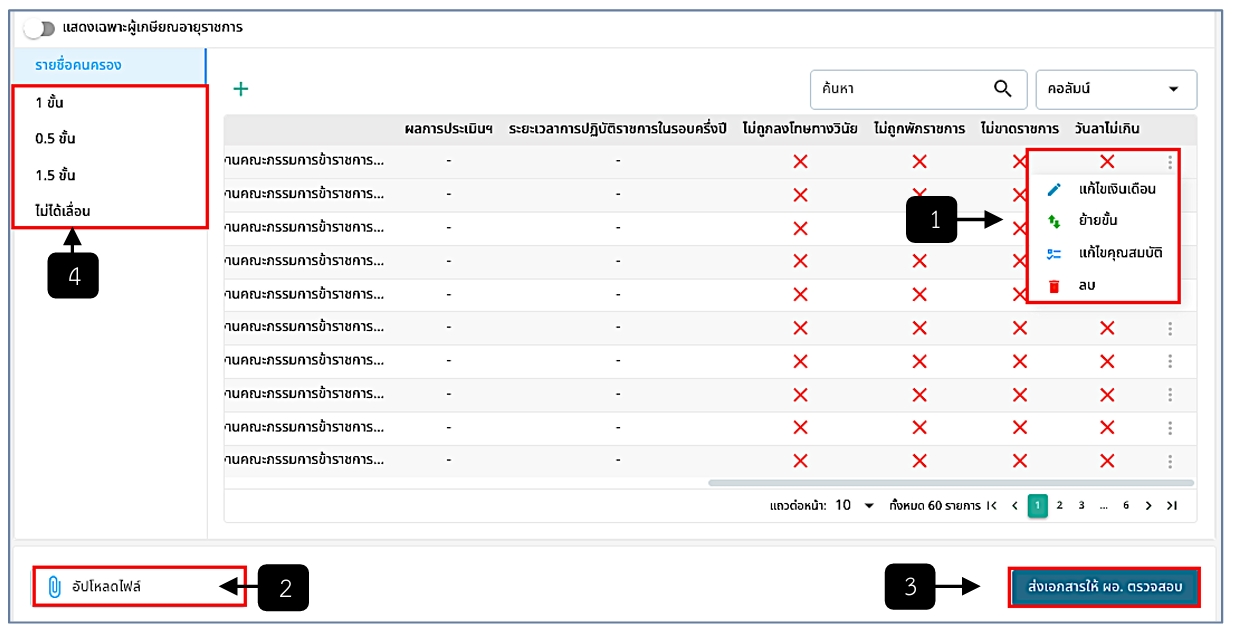
Task: Toggle แสดงเฉพาะผู้เกษียณอายุราชการ switch
Action: coord(39,27)
